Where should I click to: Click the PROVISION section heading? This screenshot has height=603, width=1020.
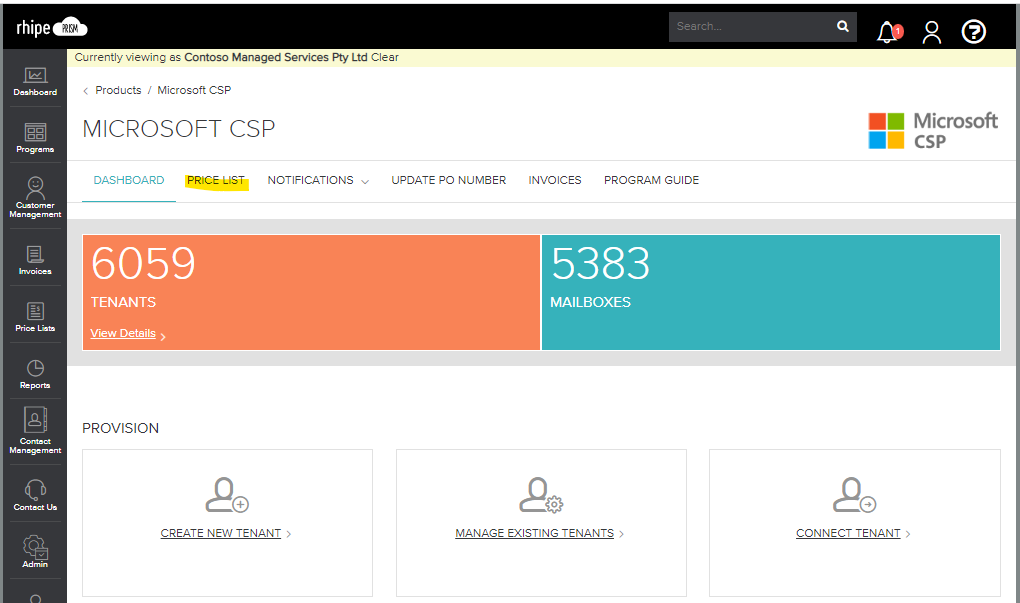click(x=120, y=428)
